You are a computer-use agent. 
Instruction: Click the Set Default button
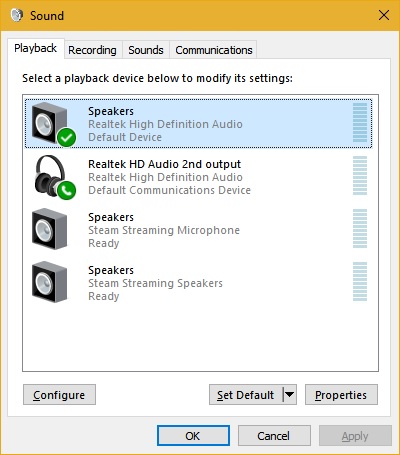[246, 395]
